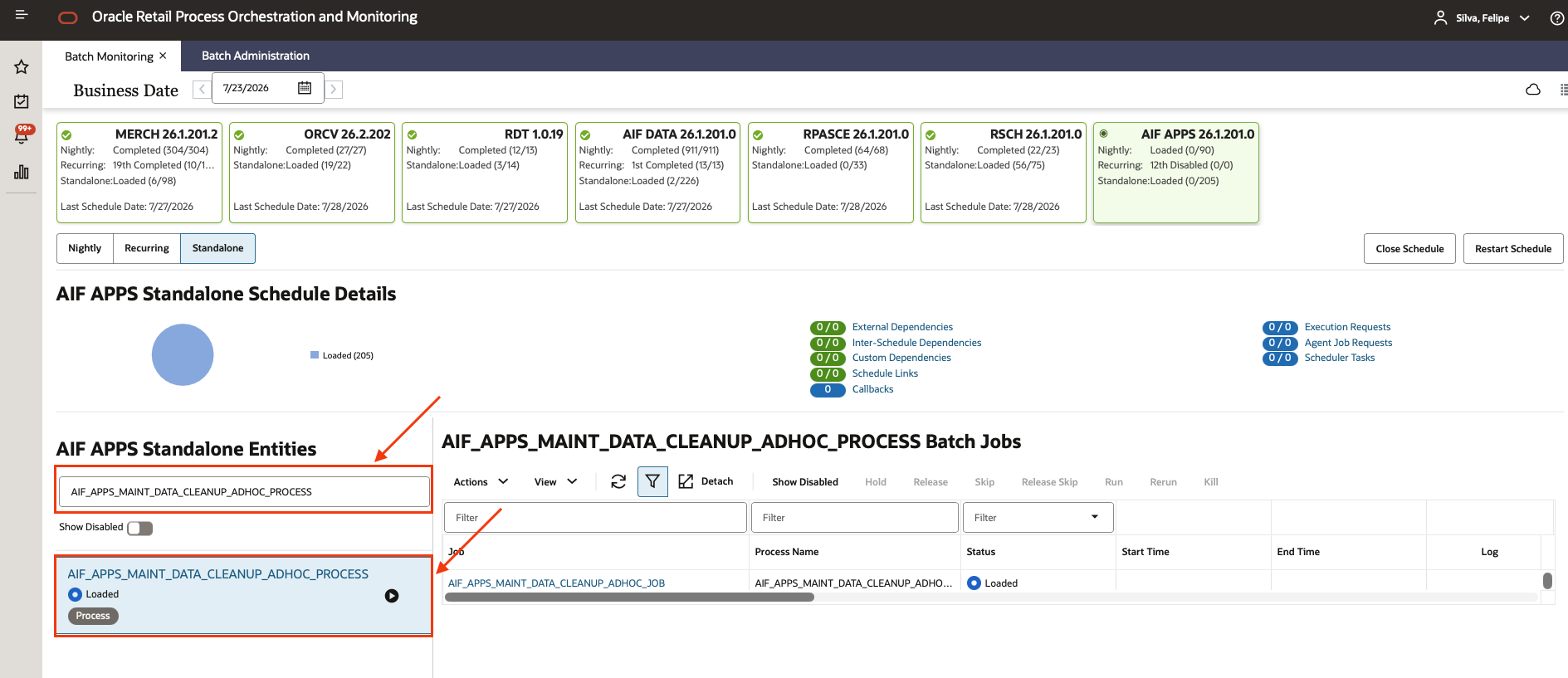
Task: Select the Standalone schedule tab
Action: [x=217, y=248]
